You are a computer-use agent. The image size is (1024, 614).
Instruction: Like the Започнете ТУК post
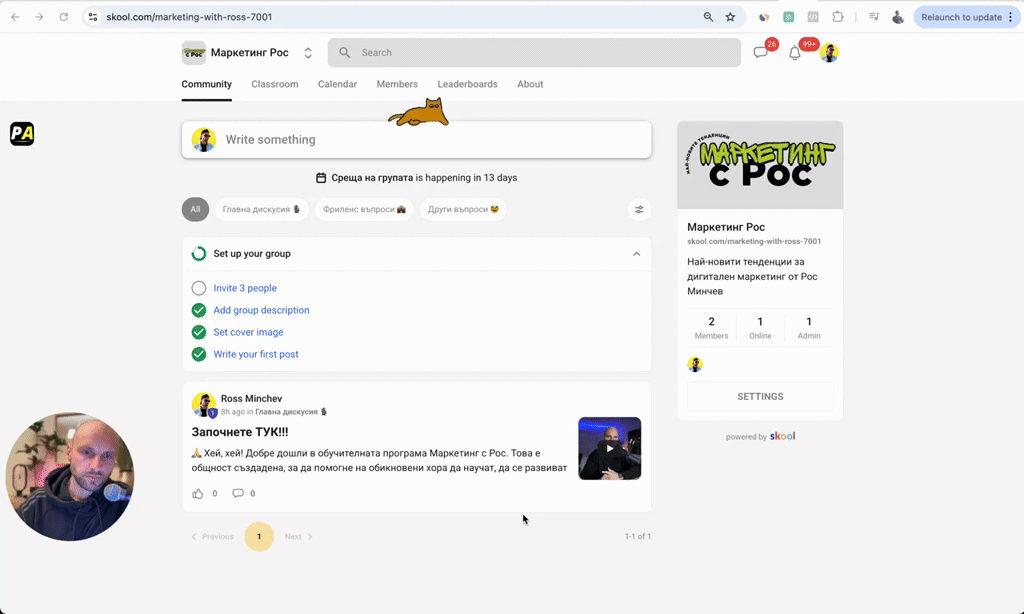[x=197, y=493]
